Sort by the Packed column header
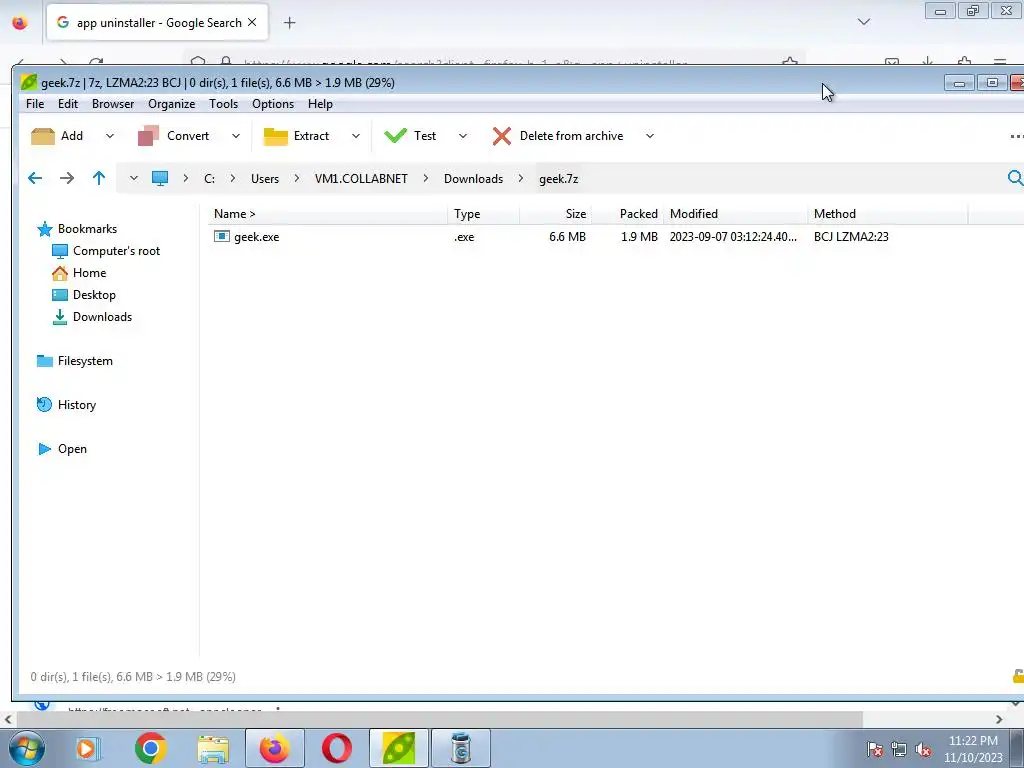Screen dimensions: 1024x768 coord(628,214)
